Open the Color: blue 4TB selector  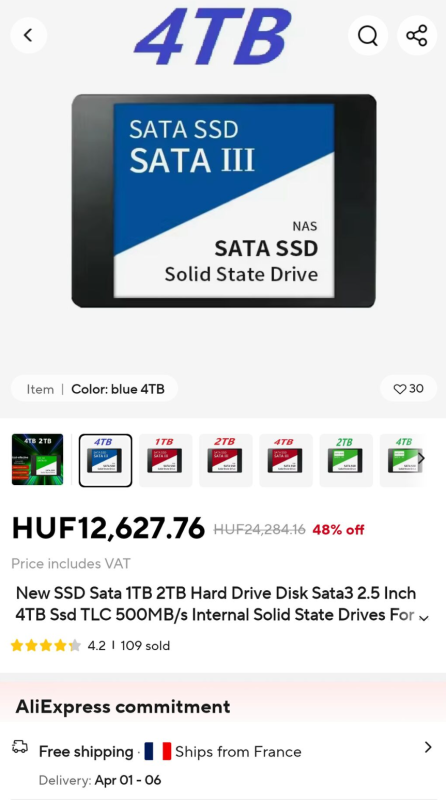point(94,389)
